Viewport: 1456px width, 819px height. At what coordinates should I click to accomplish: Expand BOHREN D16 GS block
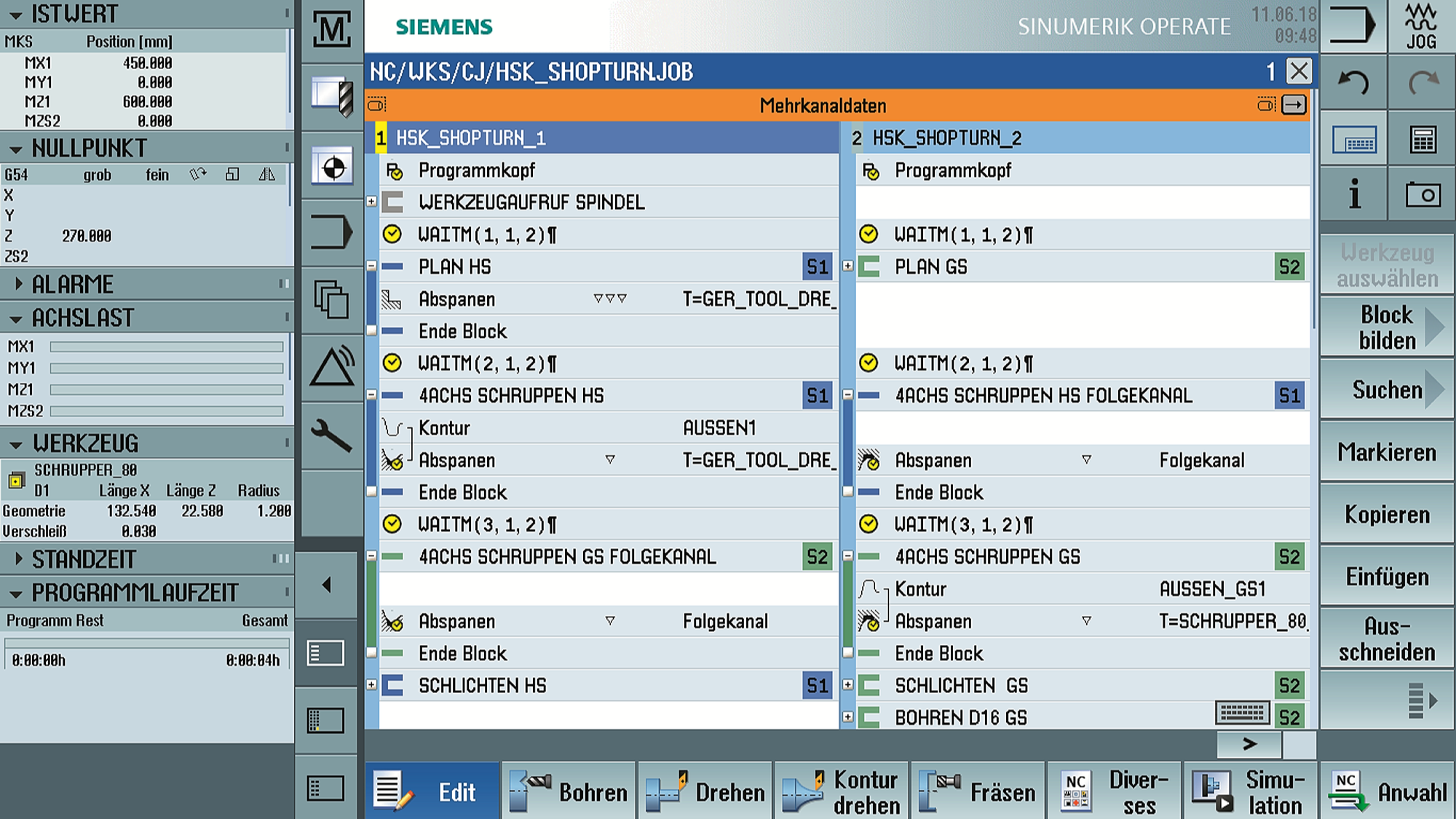coord(847,717)
